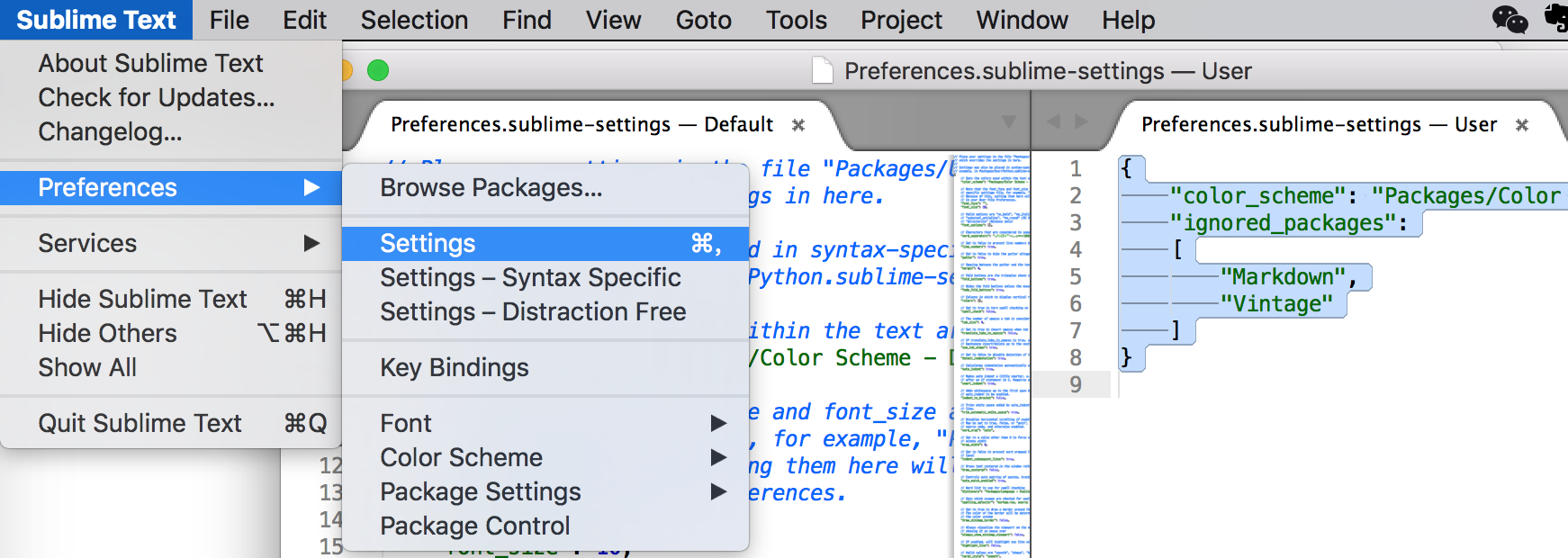1568x558 pixels.
Task: Click the next tab right arrow
Action: (x=1081, y=121)
